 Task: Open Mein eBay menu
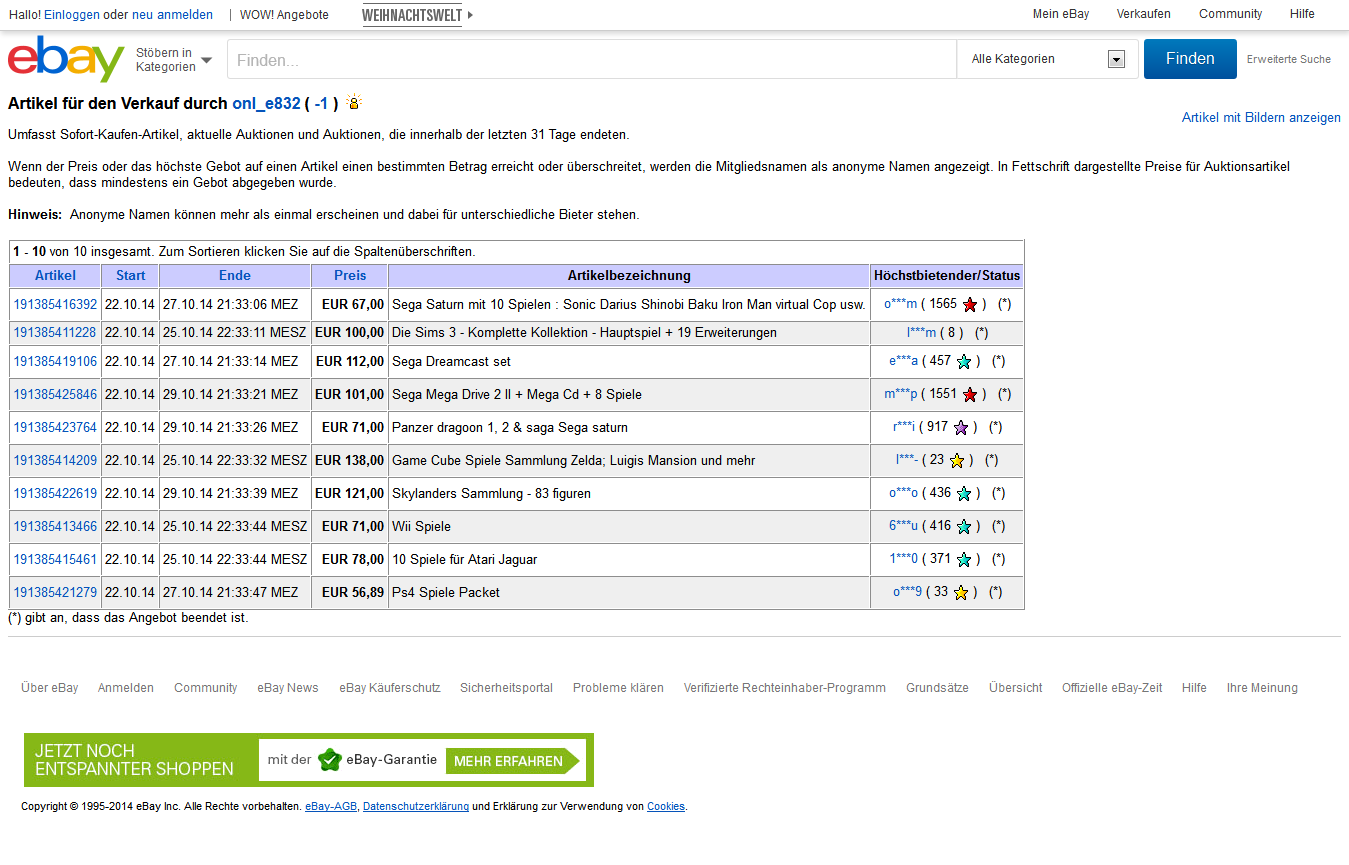point(1061,14)
